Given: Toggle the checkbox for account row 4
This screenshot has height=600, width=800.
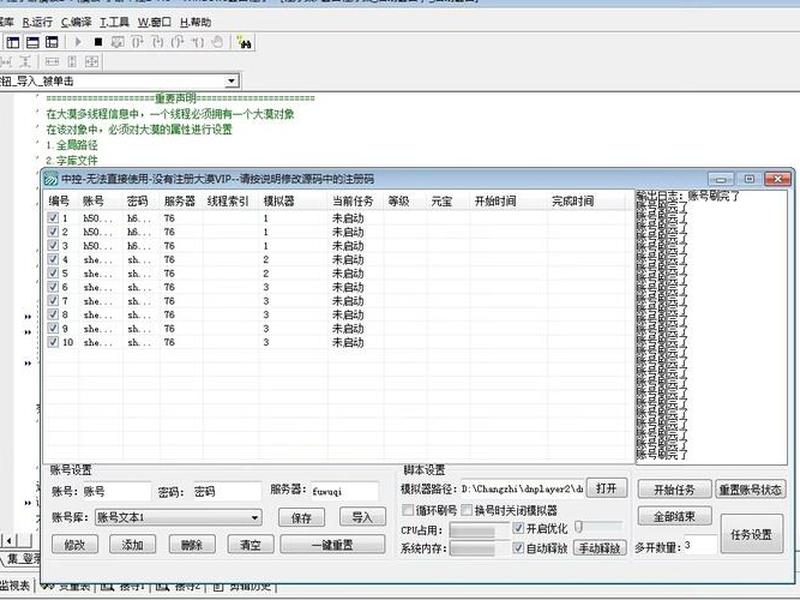Looking at the screenshot, I should pos(53,259).
